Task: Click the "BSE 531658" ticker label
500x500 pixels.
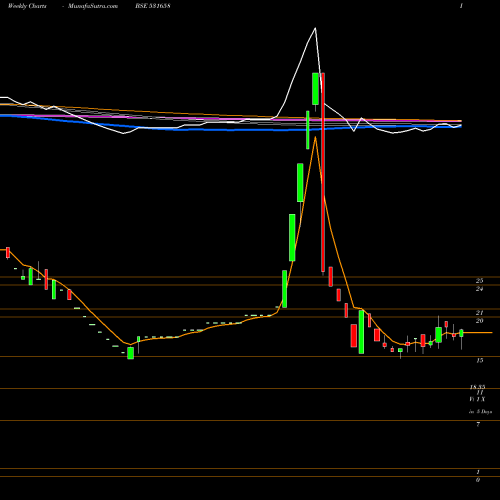Action: pyautogui.click(x=153, y=6)
